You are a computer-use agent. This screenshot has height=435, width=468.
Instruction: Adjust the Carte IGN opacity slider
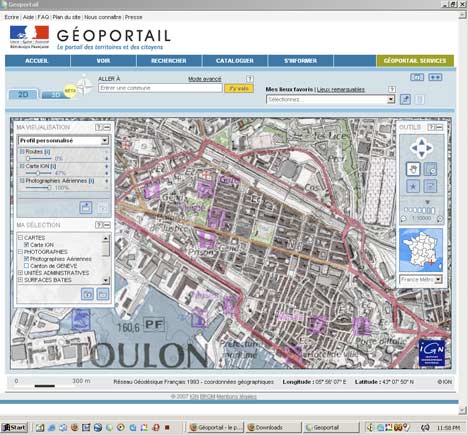(x=38, y=173)
